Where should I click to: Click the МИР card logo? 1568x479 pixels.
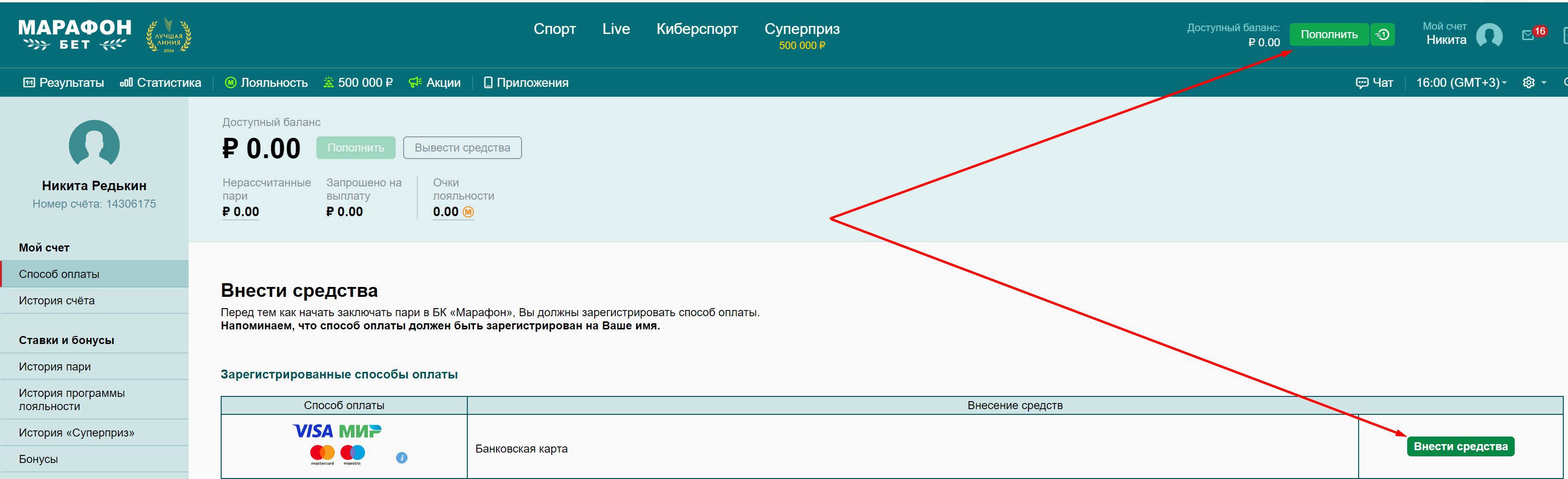(360, 431)
